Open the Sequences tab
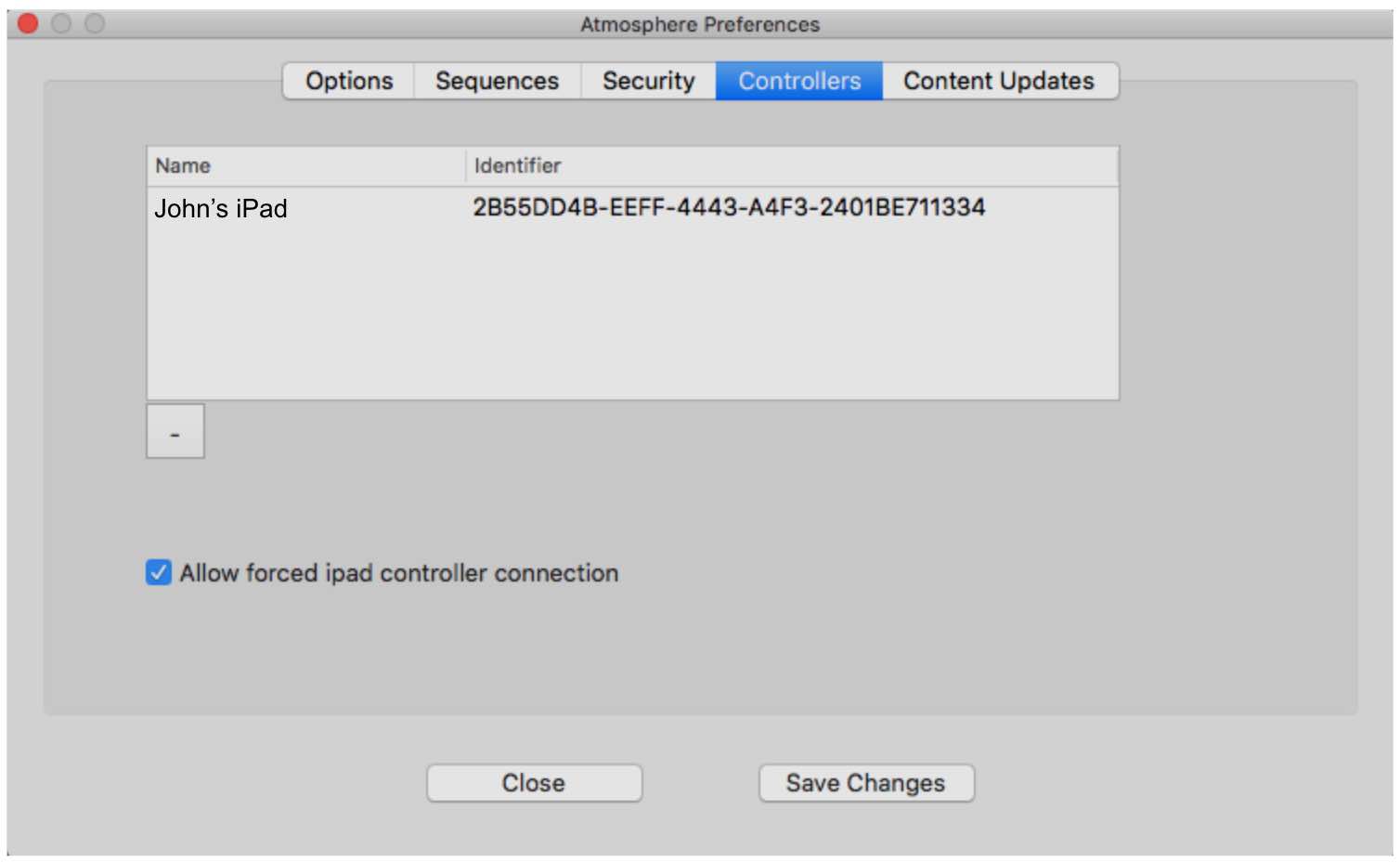Screen dimensions: 1400x862 [497, 82]
